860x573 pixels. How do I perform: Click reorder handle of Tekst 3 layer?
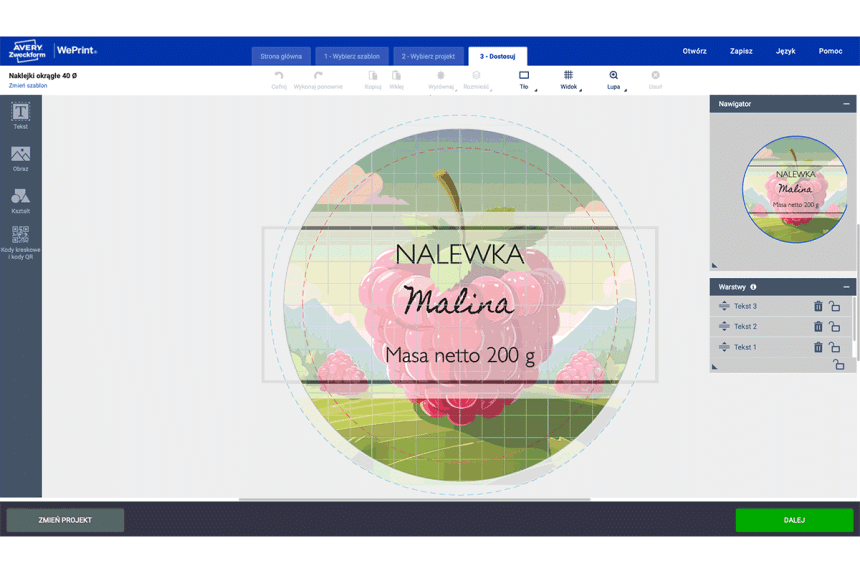point(724,306)
